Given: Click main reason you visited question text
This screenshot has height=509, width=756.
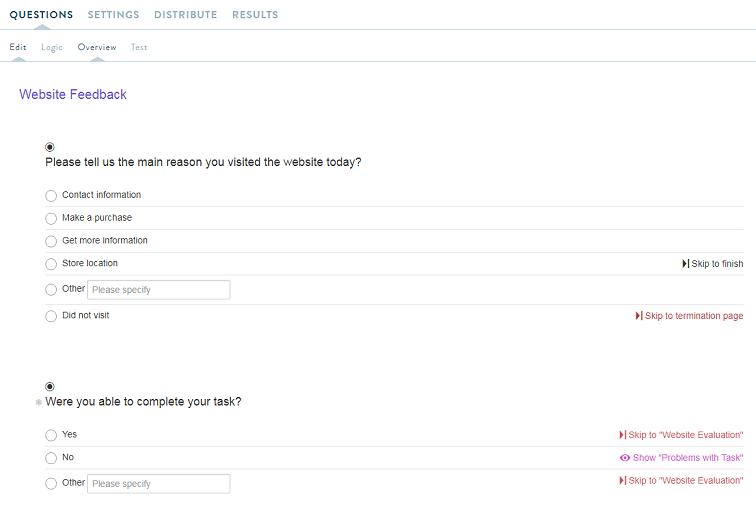Looking at the screenshot, I should 203,162.
